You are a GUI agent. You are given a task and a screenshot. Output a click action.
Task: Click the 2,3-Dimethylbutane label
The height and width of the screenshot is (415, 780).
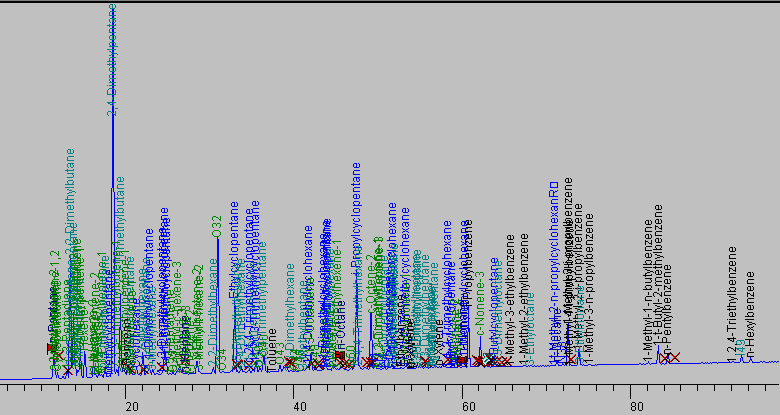click(x=71, y=200)
